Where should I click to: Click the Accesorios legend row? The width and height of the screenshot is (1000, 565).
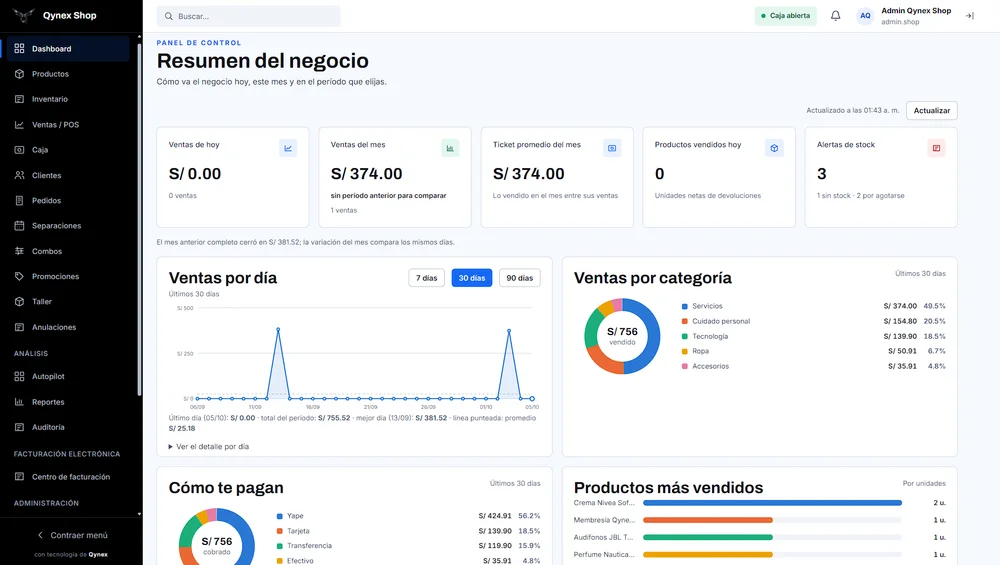(x=814, y=366)
